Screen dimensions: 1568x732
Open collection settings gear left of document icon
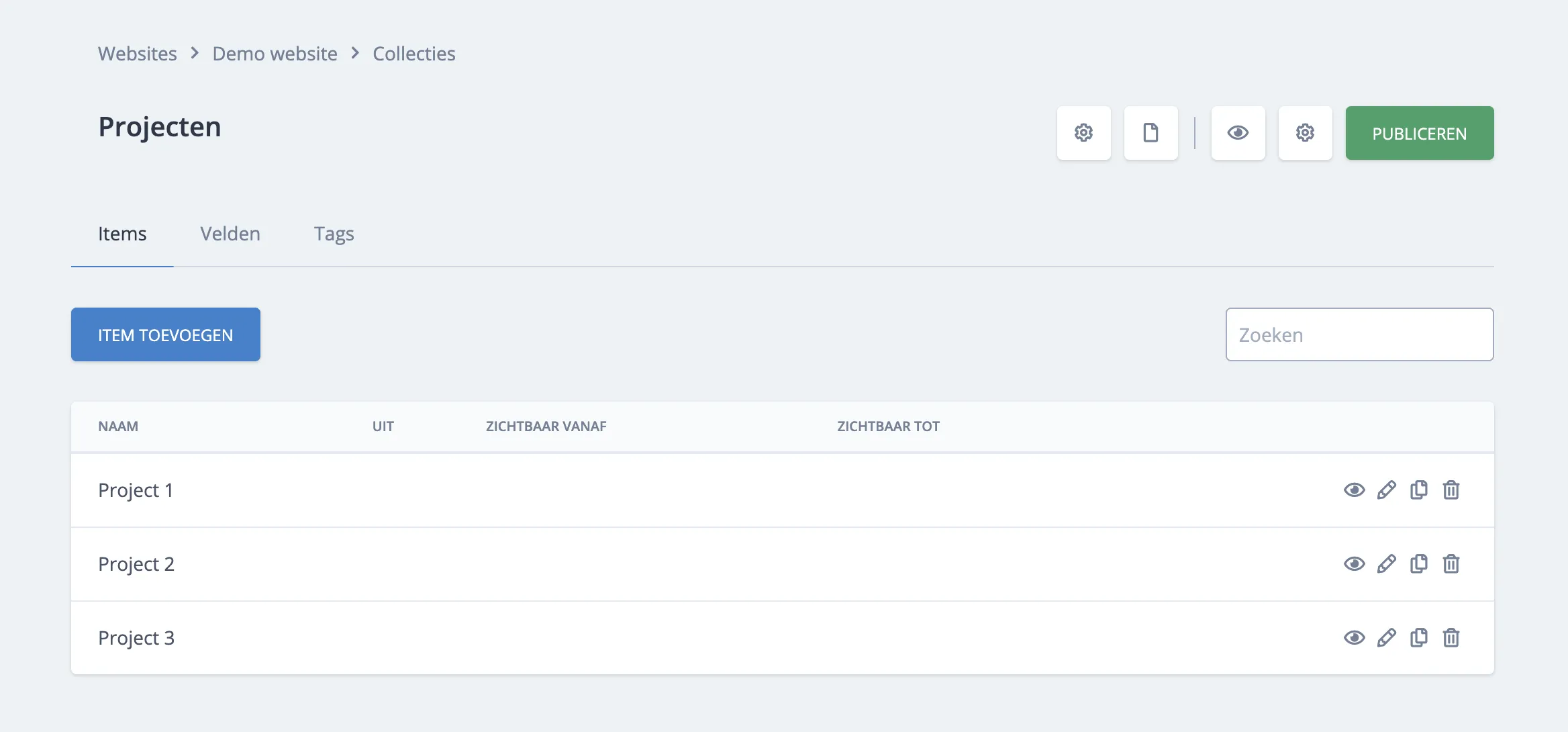pos(1083,133)
